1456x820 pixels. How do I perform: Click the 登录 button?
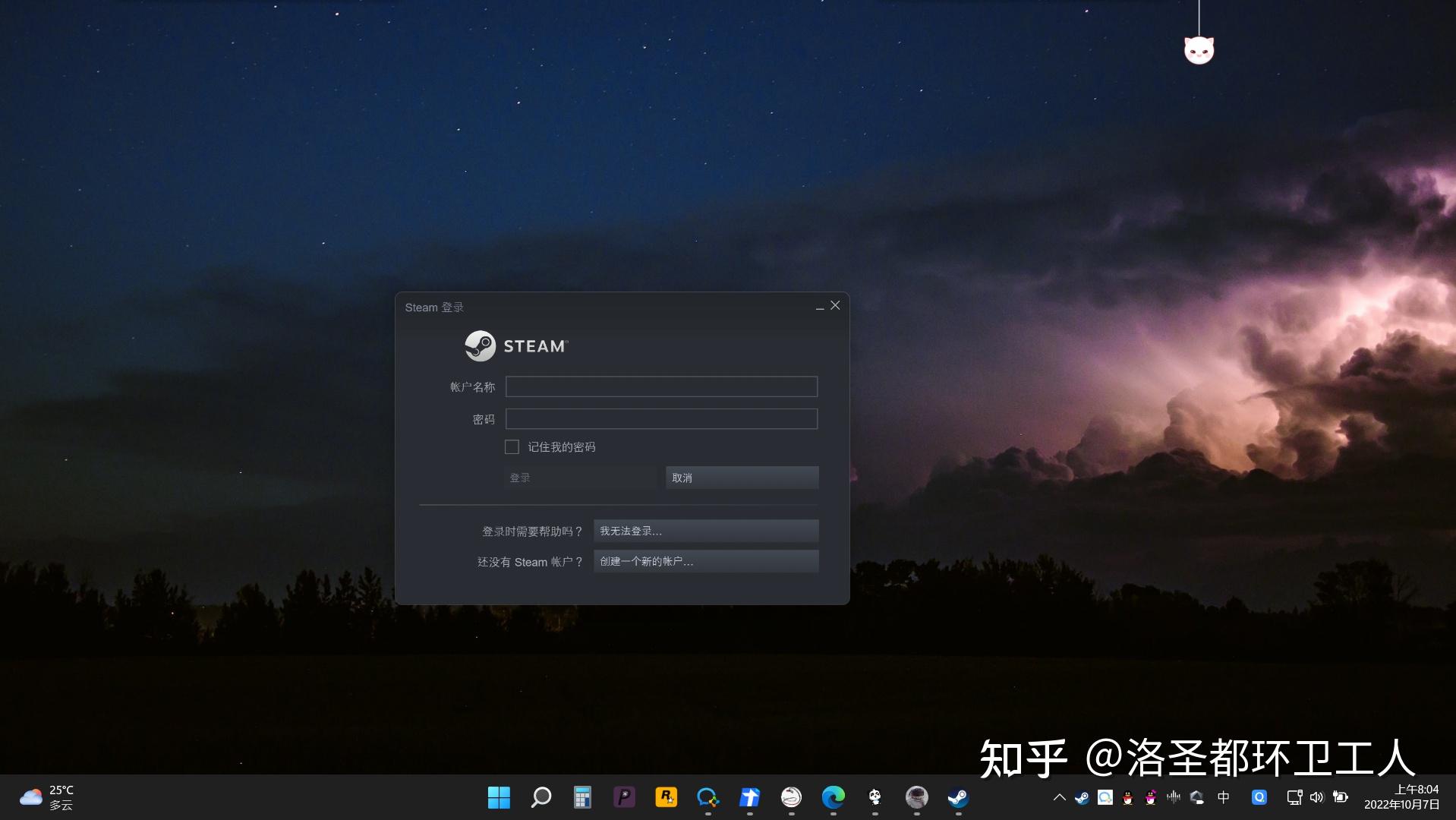(581, 478)
